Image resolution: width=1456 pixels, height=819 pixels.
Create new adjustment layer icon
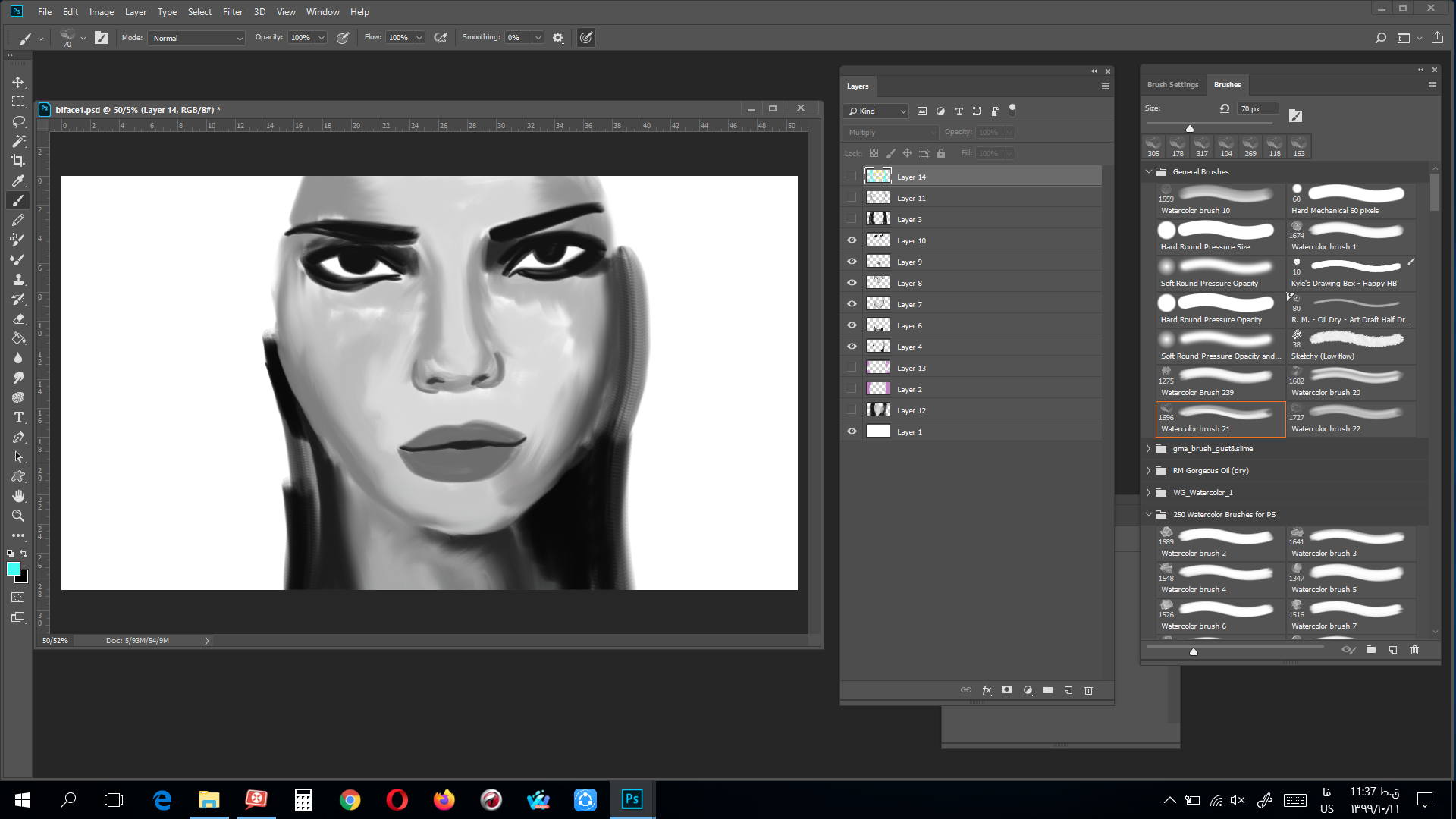(x=1028, y=690)
